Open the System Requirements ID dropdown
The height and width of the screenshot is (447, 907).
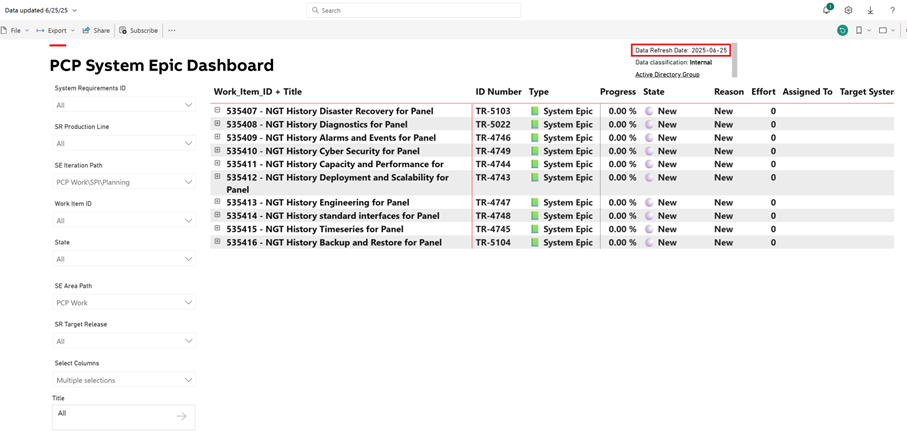pyautogui.click(x=124, y=105)
